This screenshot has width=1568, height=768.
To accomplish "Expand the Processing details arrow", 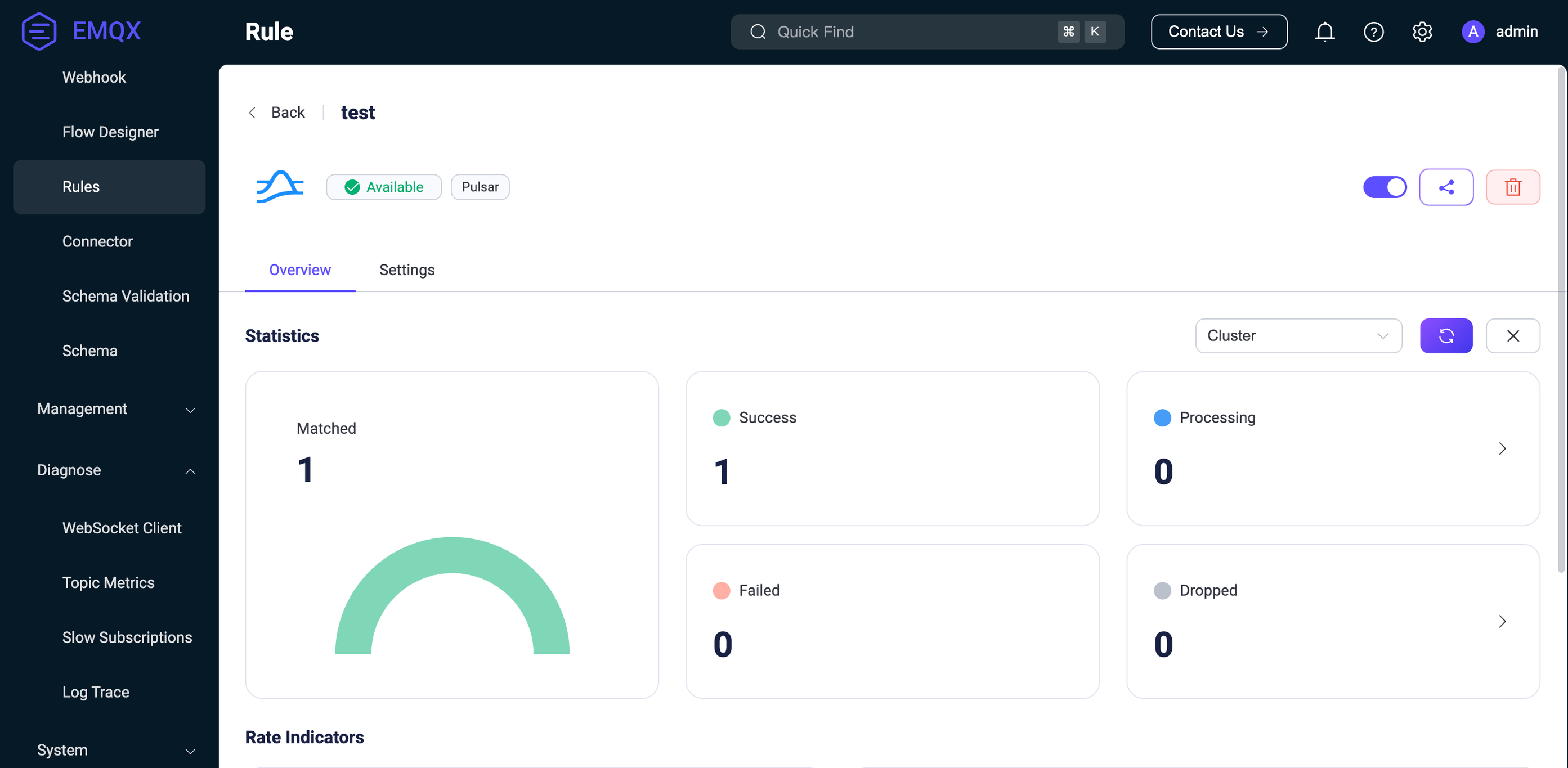I will point(1503,448).
